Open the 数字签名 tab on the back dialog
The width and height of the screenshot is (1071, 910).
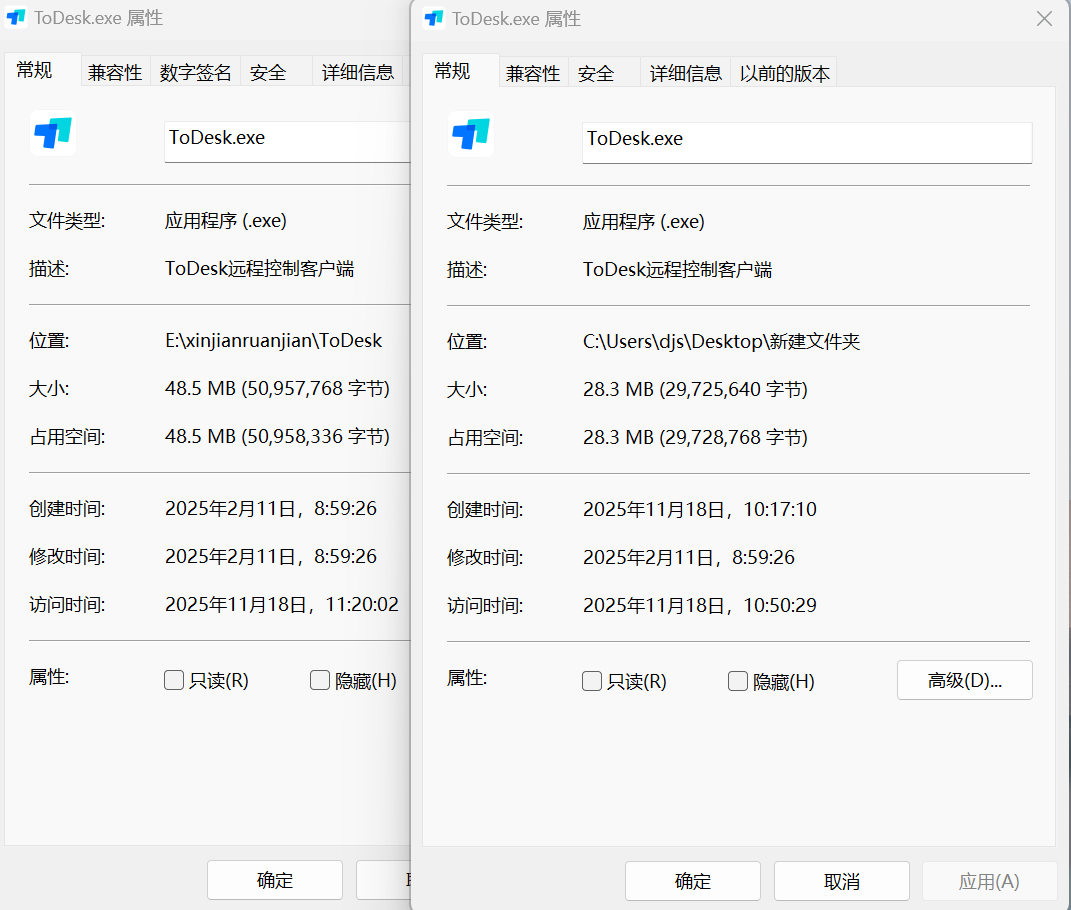tap(196, 71)
